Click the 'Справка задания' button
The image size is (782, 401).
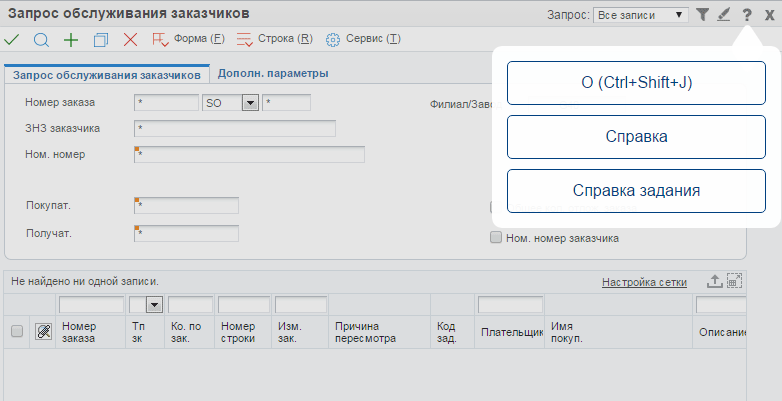coord(636,191)
